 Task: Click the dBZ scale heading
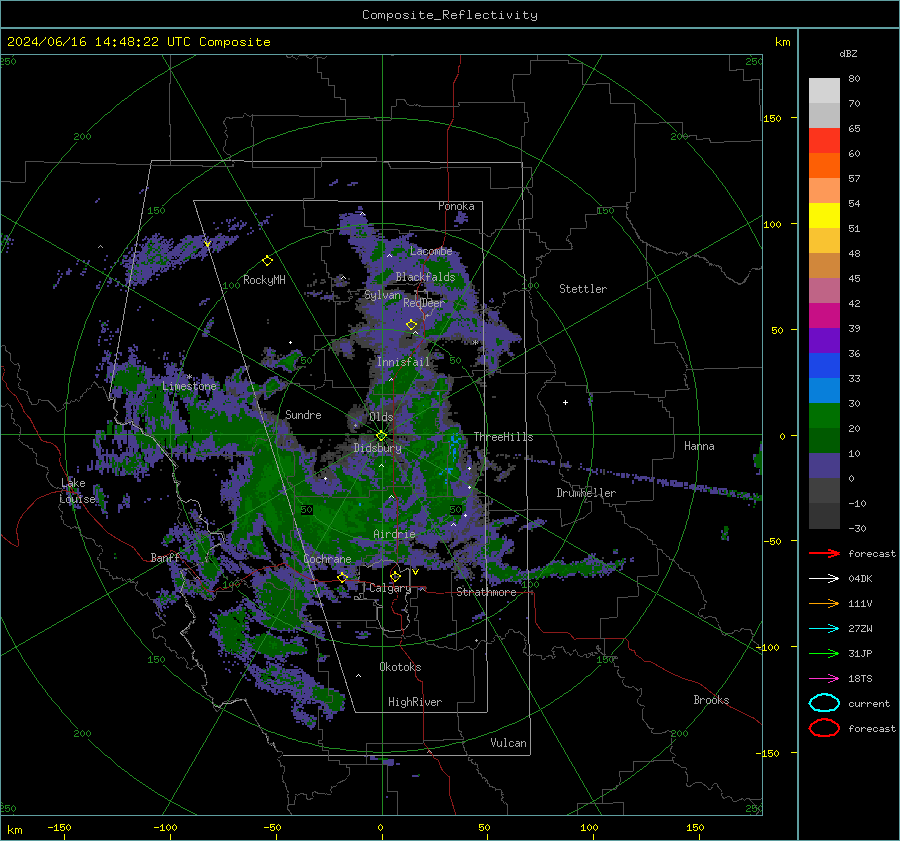[x=848, y=53]
